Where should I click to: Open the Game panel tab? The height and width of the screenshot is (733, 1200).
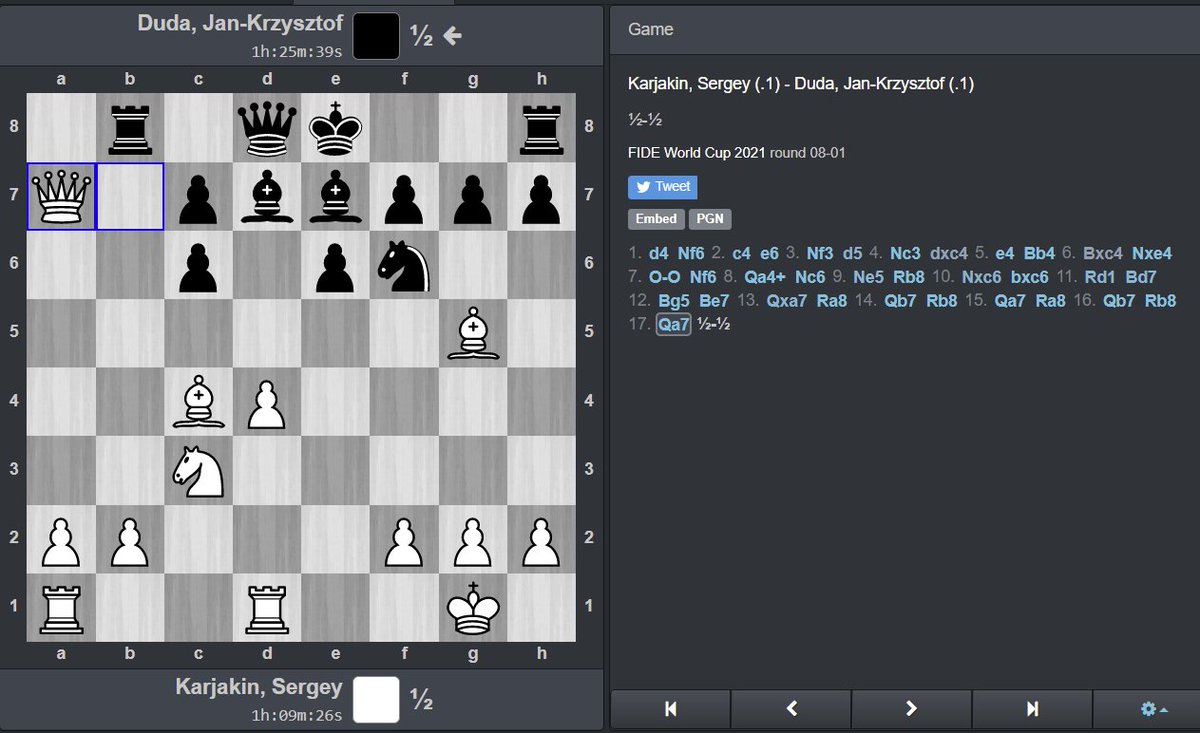651,30
